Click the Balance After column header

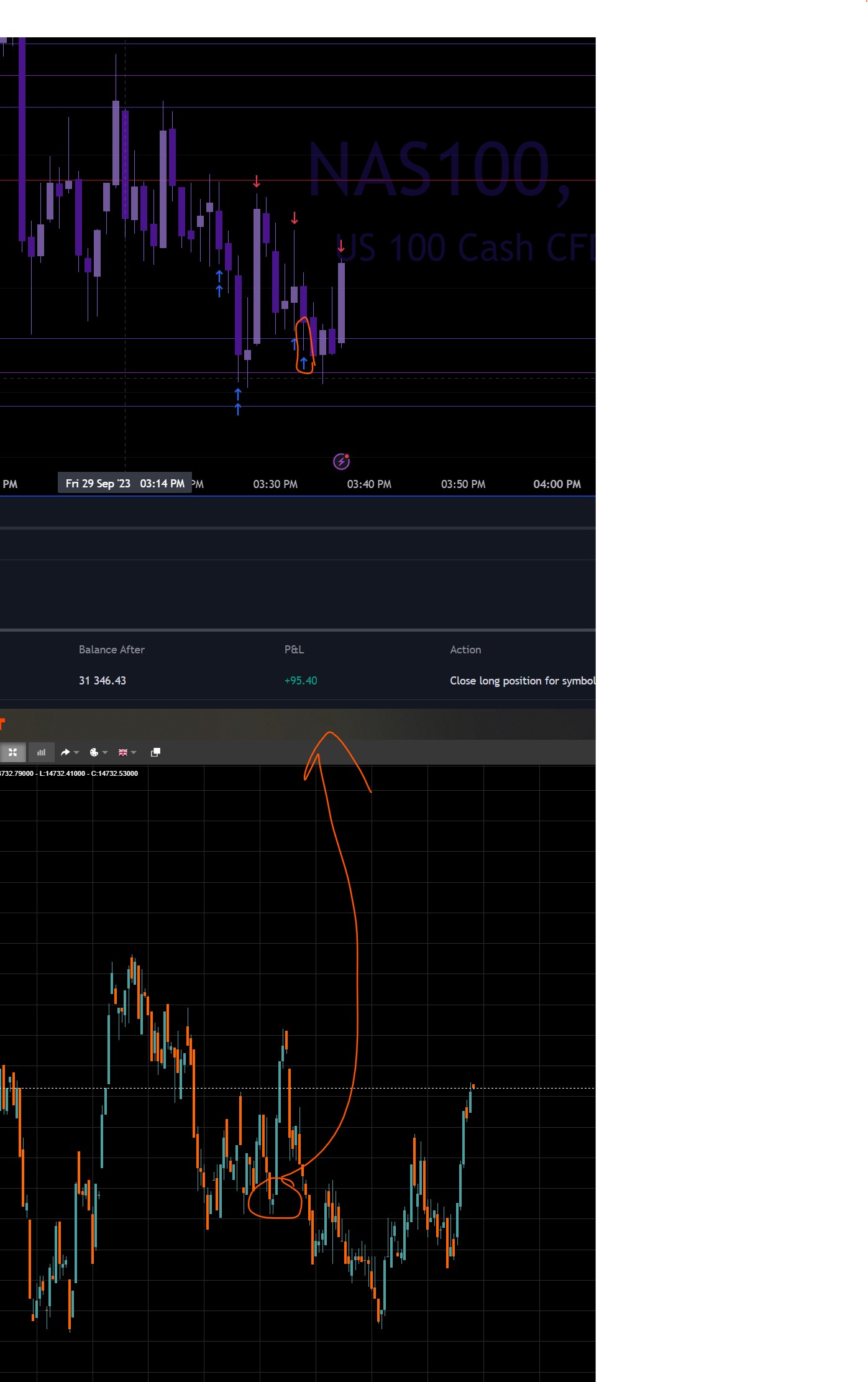pos(111,650)
